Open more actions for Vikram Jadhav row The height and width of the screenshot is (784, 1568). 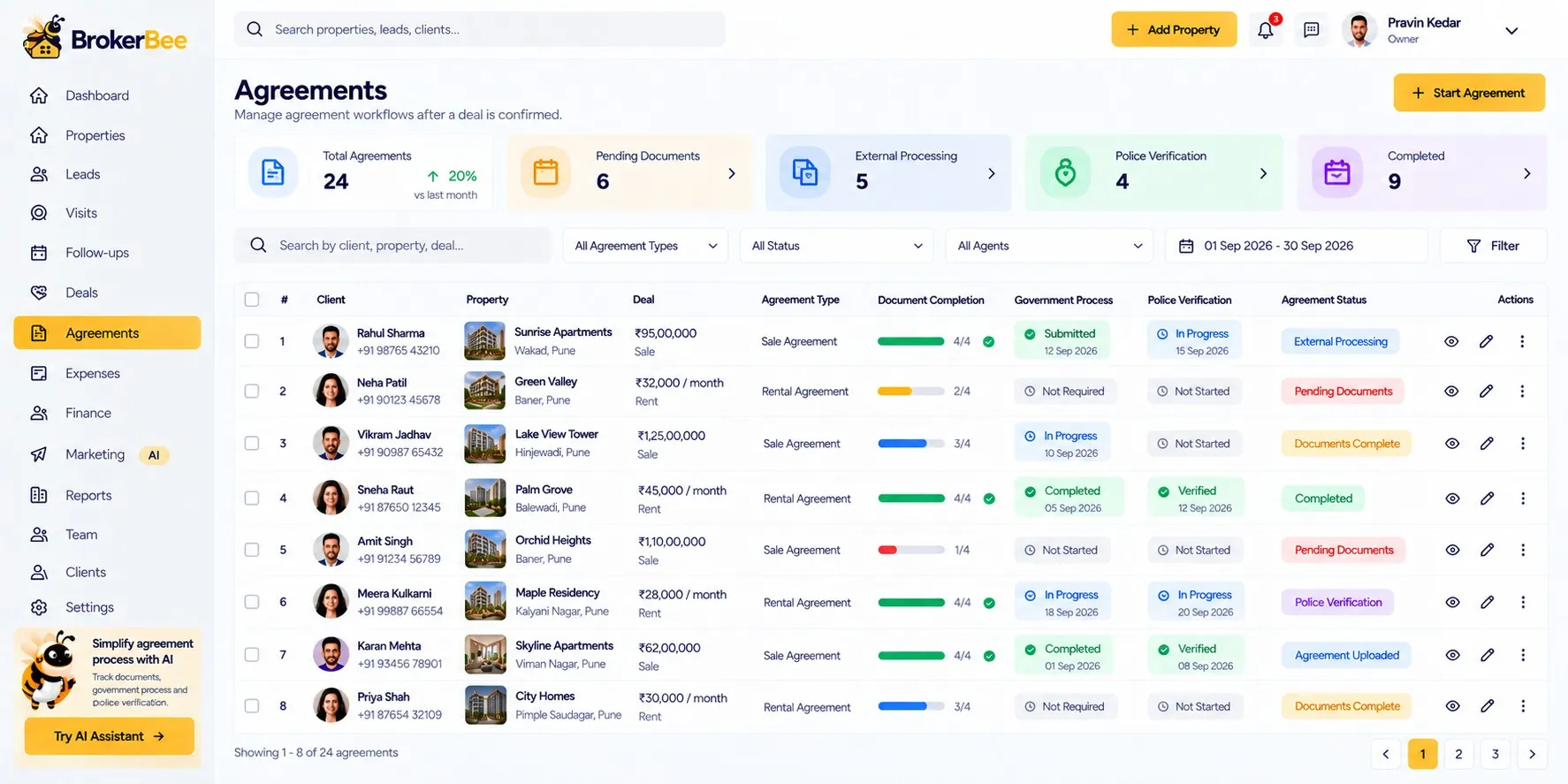(1523, 444)
